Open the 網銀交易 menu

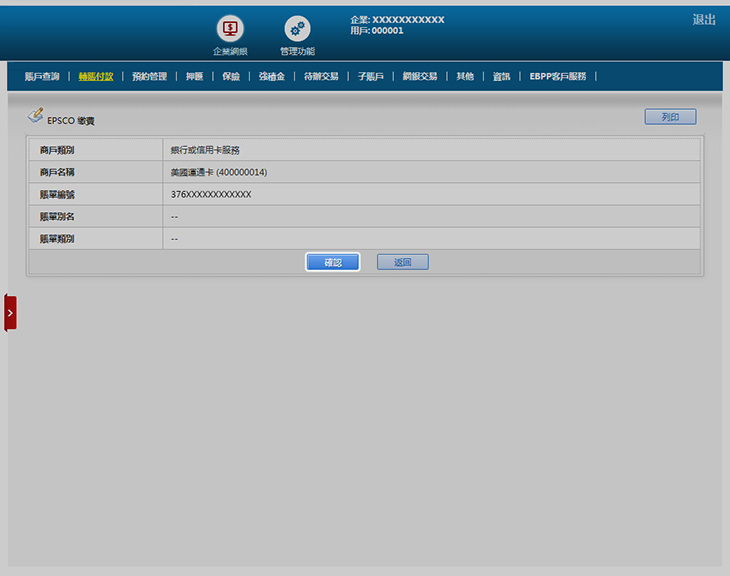[420, 76]
